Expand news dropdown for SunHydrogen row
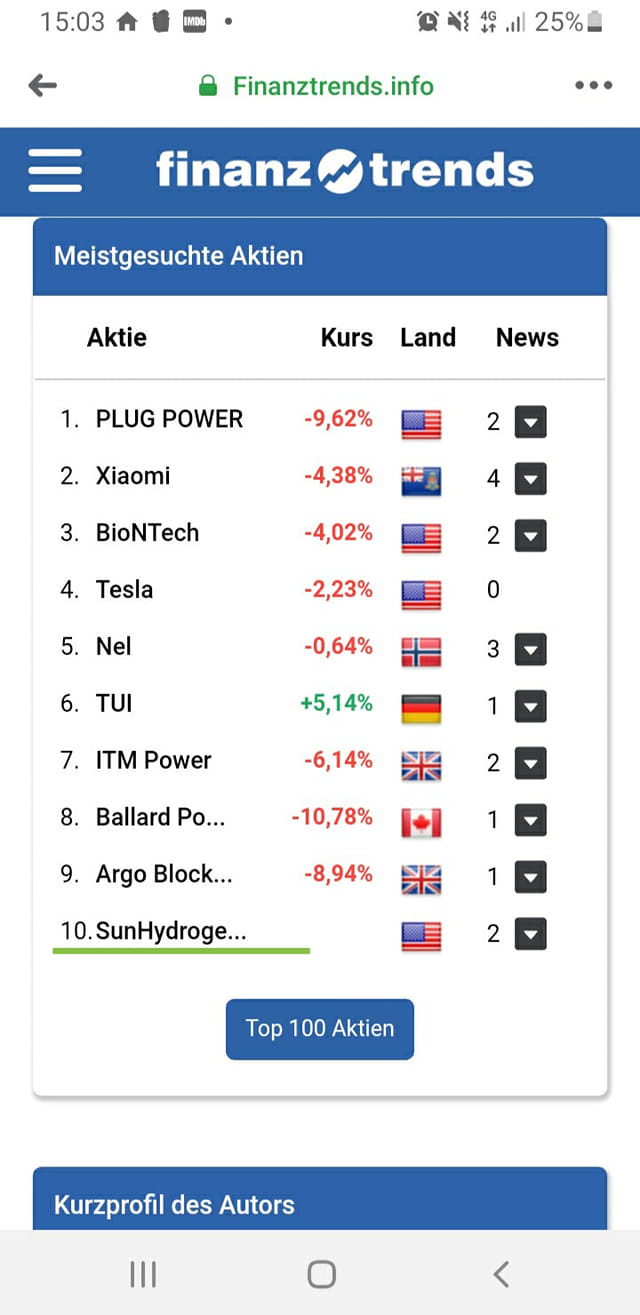The height and width of the screenshot is (1315, 640). [530, 935]
